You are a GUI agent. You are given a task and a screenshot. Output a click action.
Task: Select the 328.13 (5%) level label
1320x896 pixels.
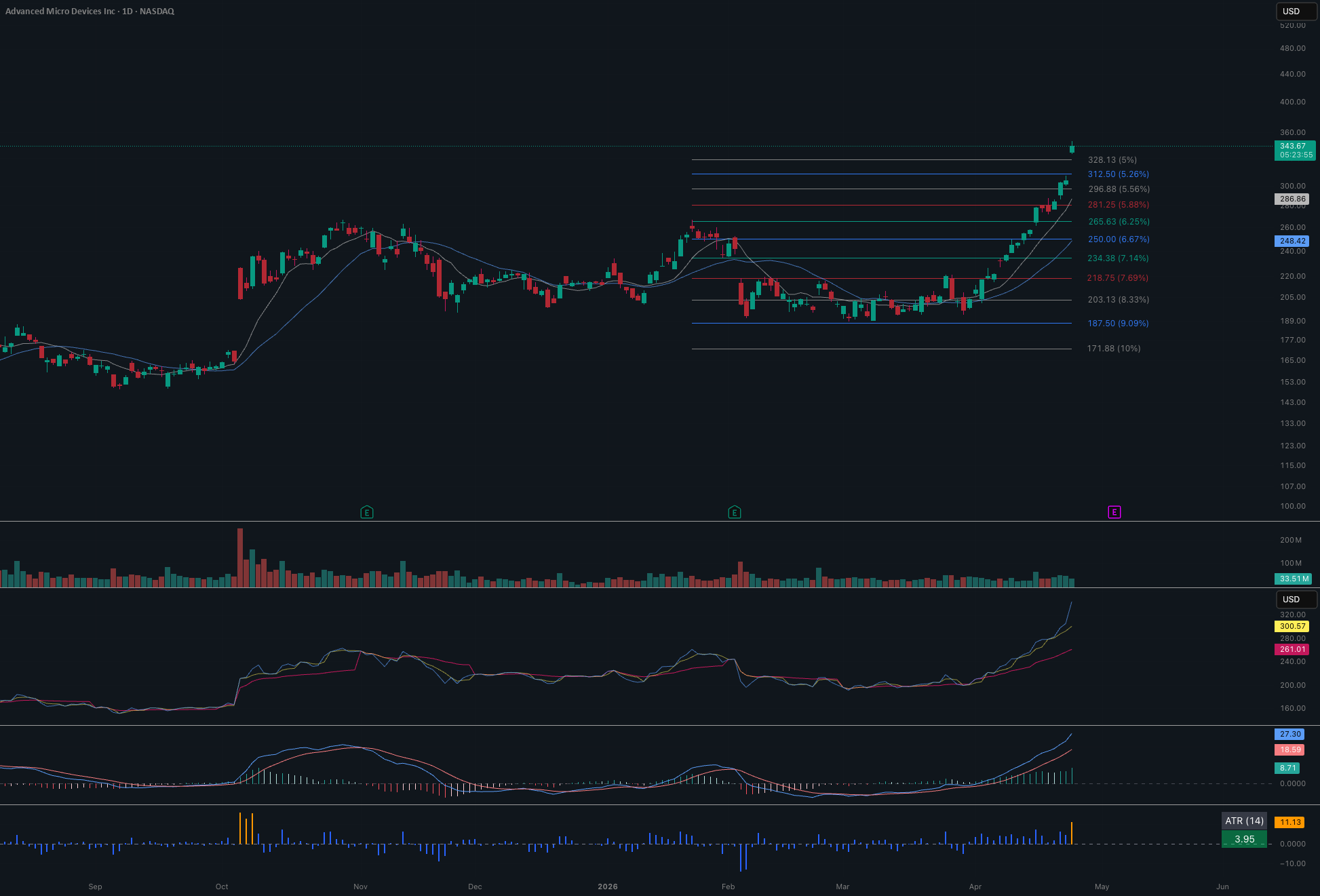point(1112,160)
